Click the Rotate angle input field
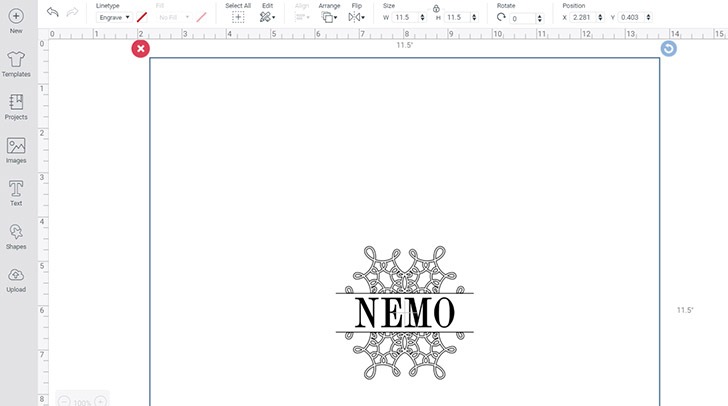The width and height of the screenshot is (728, 406). (x=522, y=19)
